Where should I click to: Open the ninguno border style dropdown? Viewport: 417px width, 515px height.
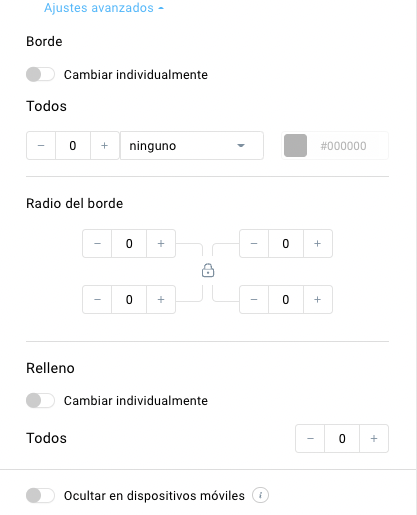tap(192, 146)
